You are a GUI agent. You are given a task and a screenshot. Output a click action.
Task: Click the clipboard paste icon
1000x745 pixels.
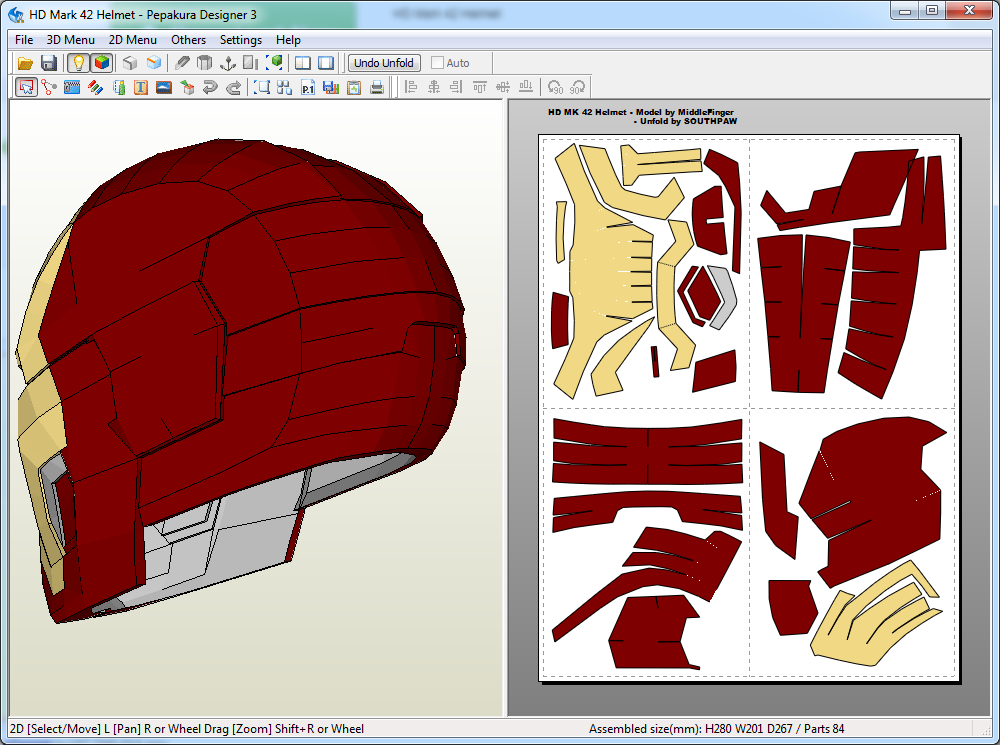click(354, 87)
